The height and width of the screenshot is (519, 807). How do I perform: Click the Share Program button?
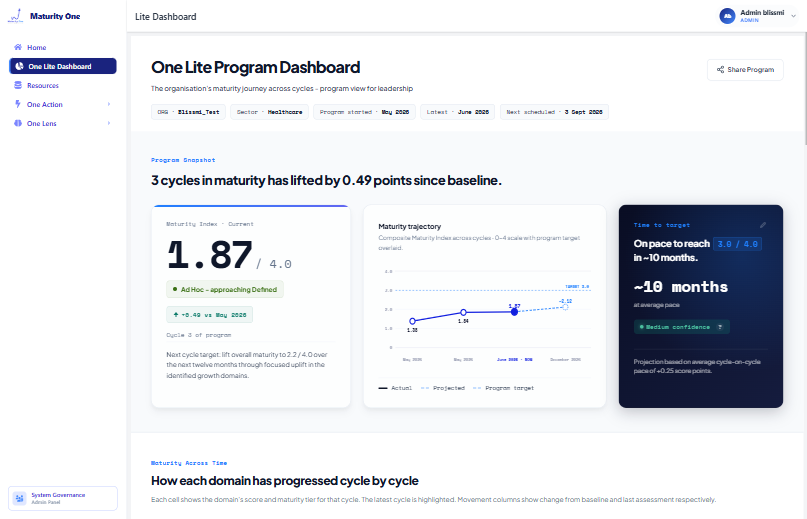point(745,70)
